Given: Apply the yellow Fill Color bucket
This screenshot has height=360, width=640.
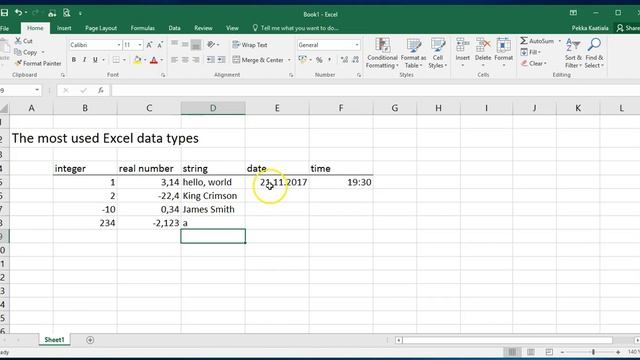Looking at the screenshot, I should [x=138, y=60].
